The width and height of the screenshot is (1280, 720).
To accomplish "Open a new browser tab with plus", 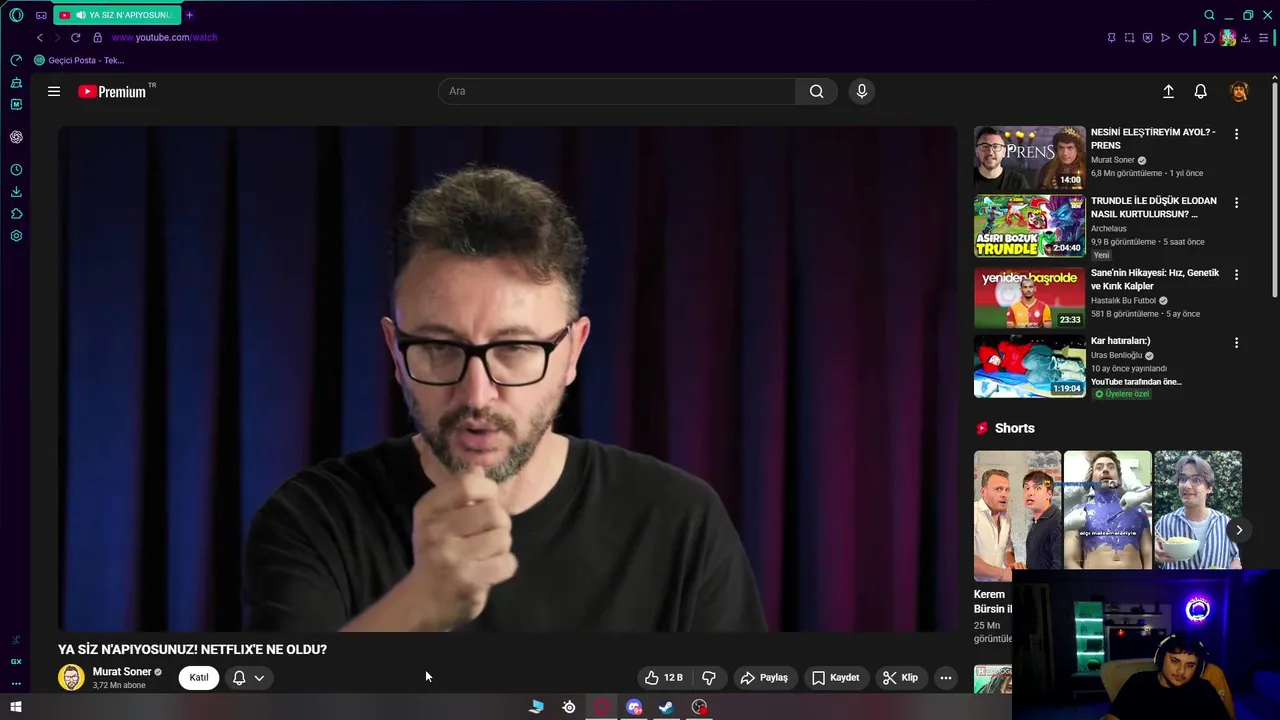I will pos(189,15).
